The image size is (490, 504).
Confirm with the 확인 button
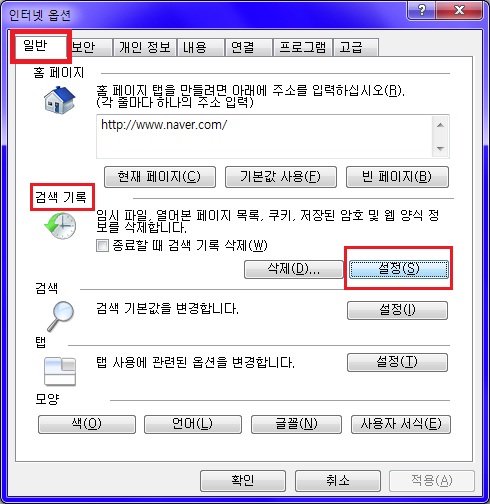coord(243,481)
